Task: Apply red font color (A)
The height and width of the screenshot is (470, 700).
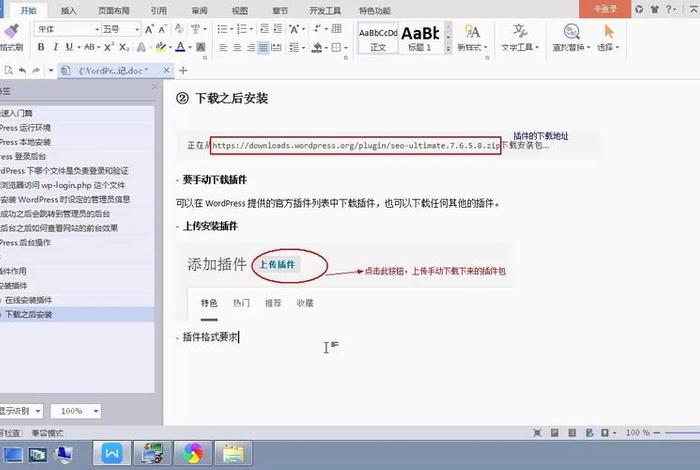Action: 180,47
